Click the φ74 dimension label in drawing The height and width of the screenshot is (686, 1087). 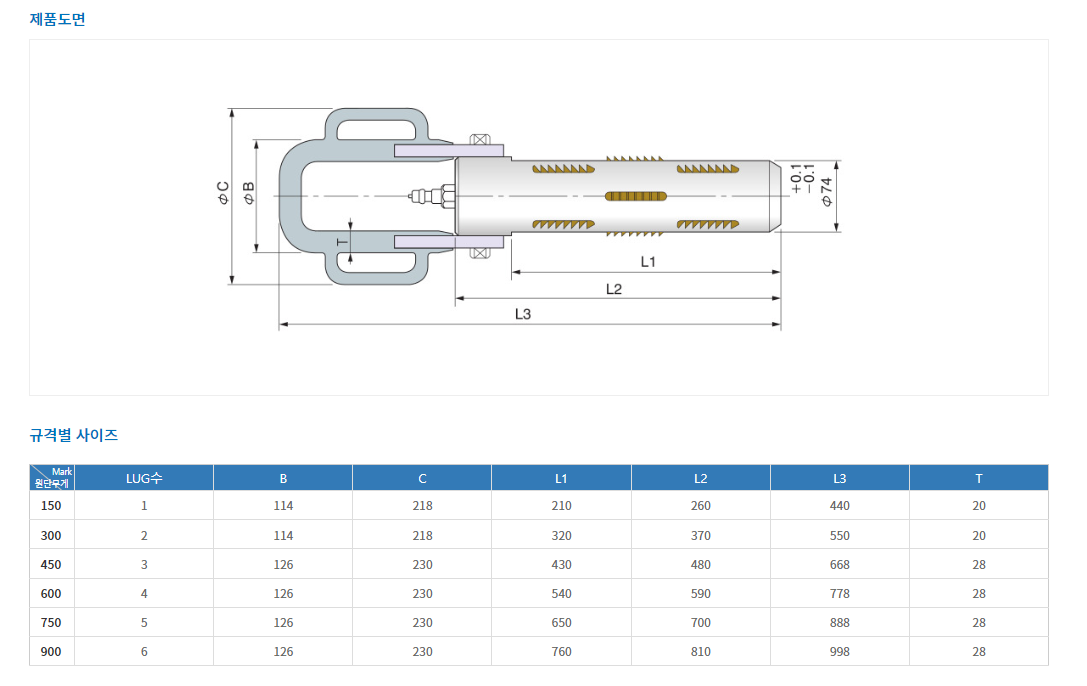(x=826, y=191)
